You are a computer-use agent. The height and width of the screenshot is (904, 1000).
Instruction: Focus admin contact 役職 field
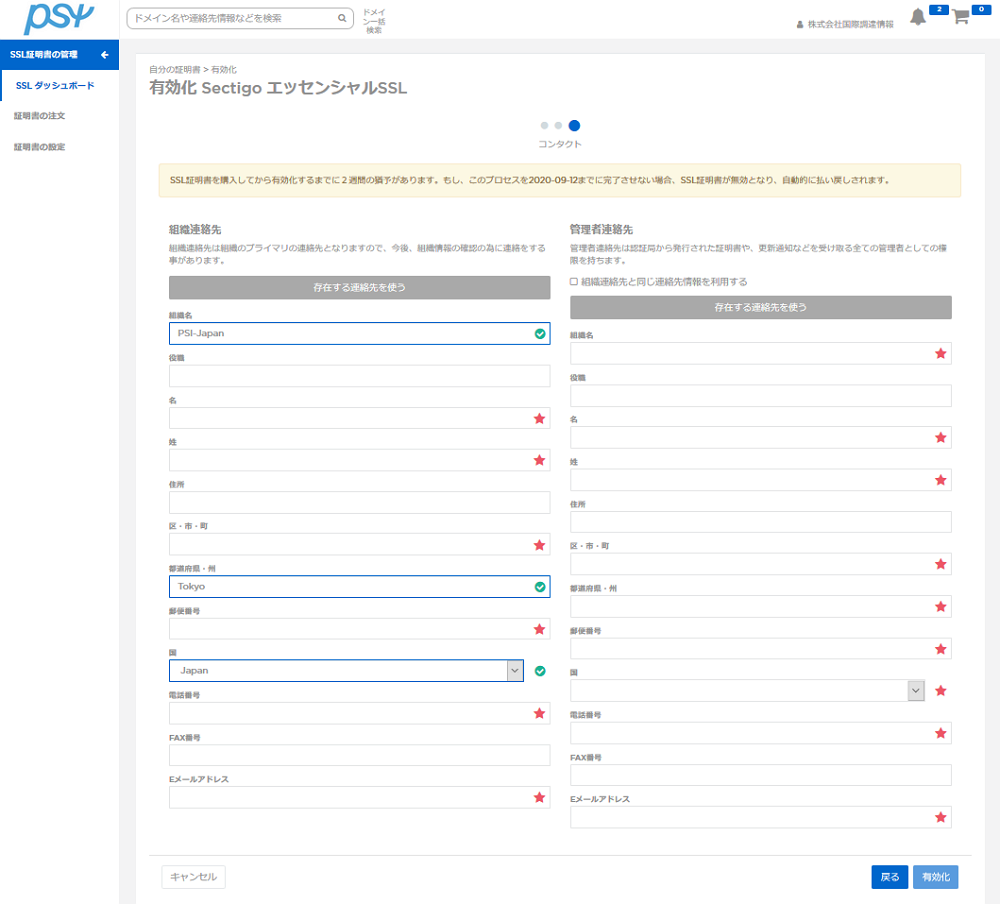pyautogui.click(x=760, y=396)
